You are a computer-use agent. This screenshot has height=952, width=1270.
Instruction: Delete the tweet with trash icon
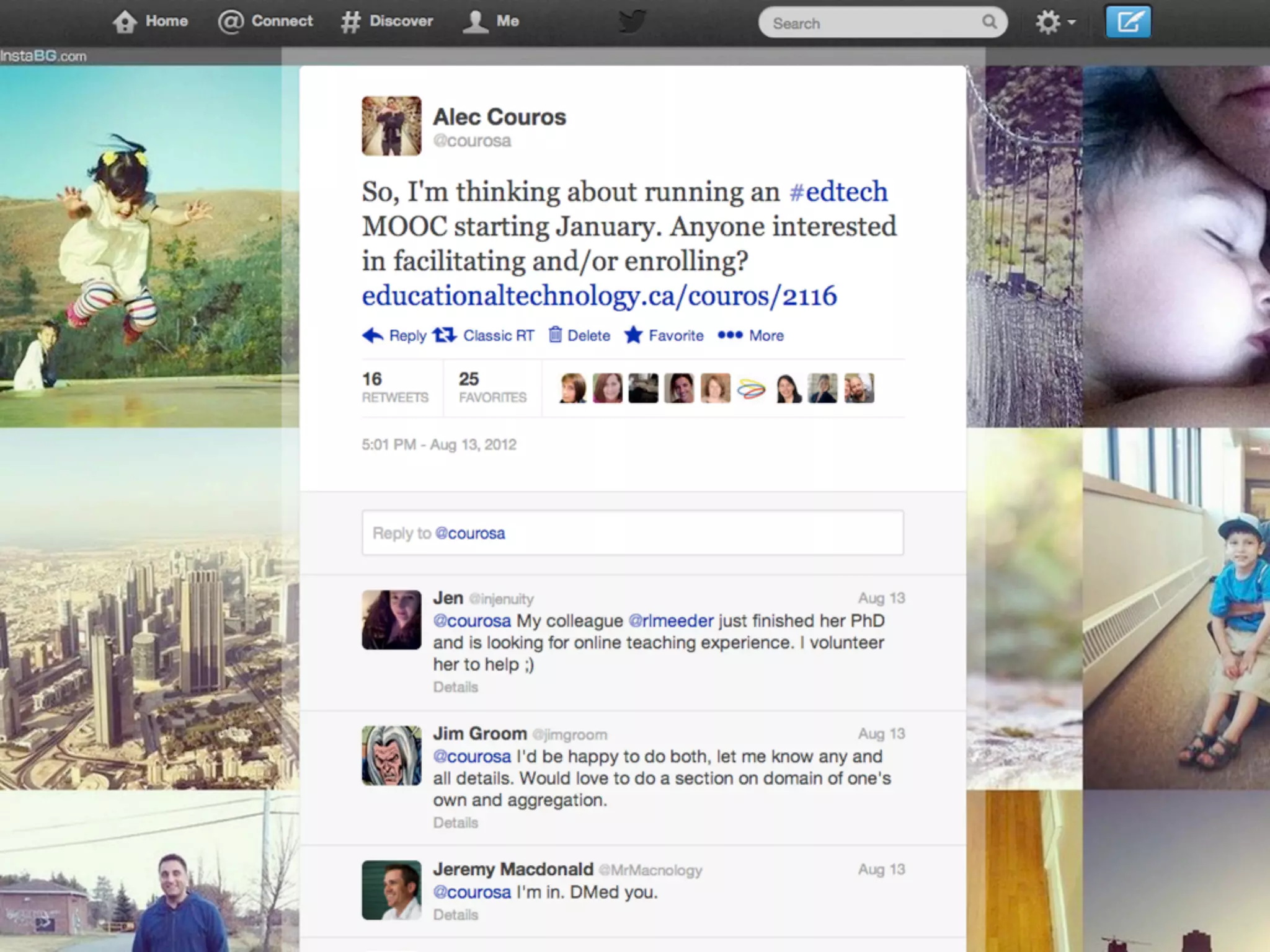click(x=555, y=335)
